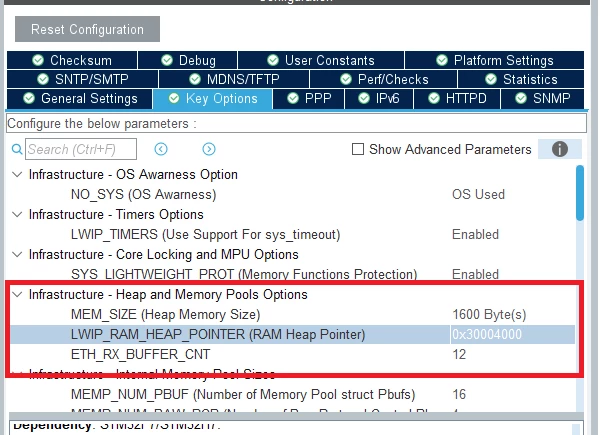Switch to the General Settings tab
The height and width of the screenshot is (435, 609).
pos(80,99)
